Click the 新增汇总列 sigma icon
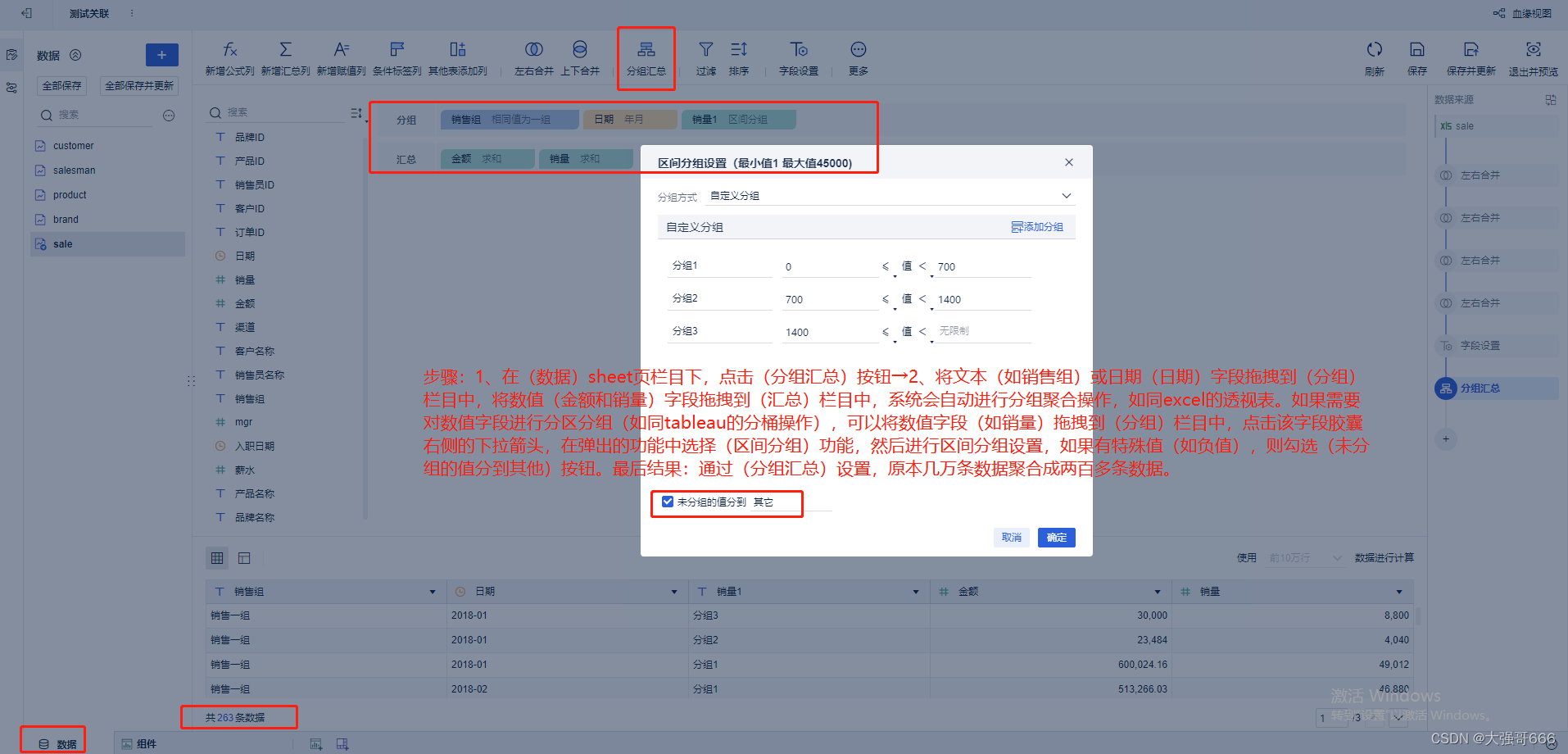 (285, 50)
